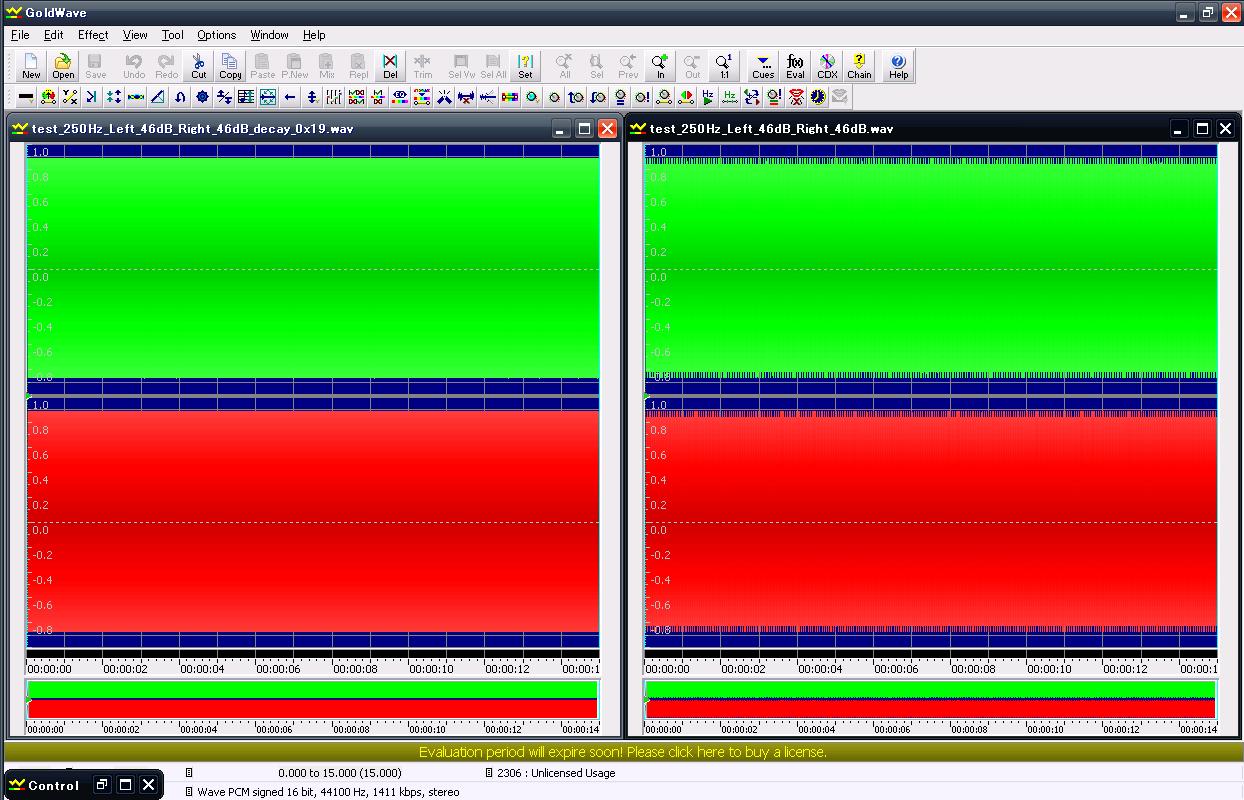This screenshot has width=1244, height=800.
Task: Zoom in with the In button
Action: click(x=660, y=66)
